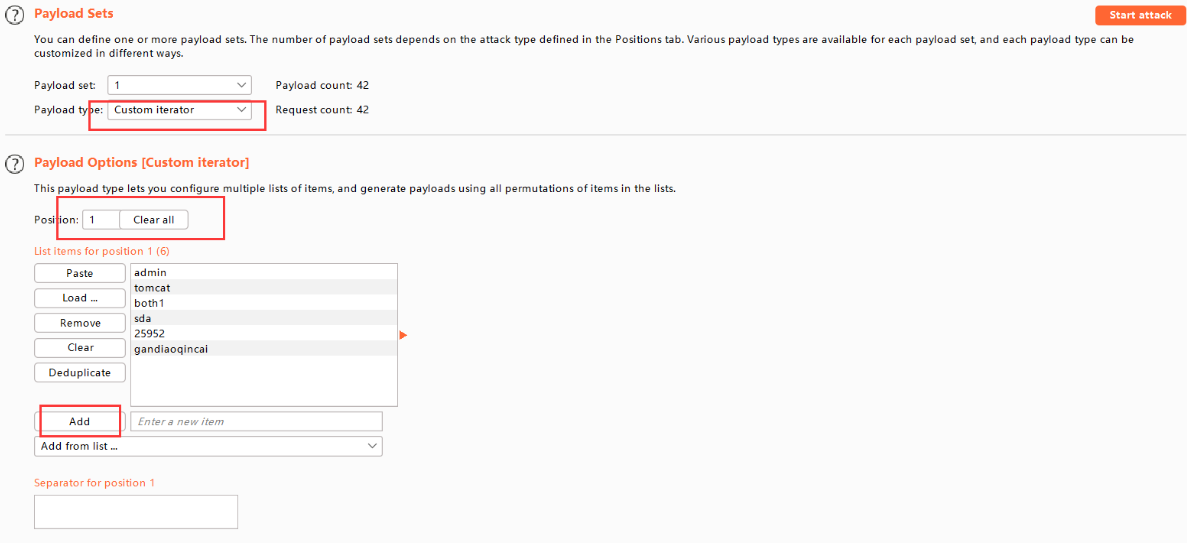The image size is (1187, 543).
Task: Expand the Add from list dropdown
Action: click(208, 446)
